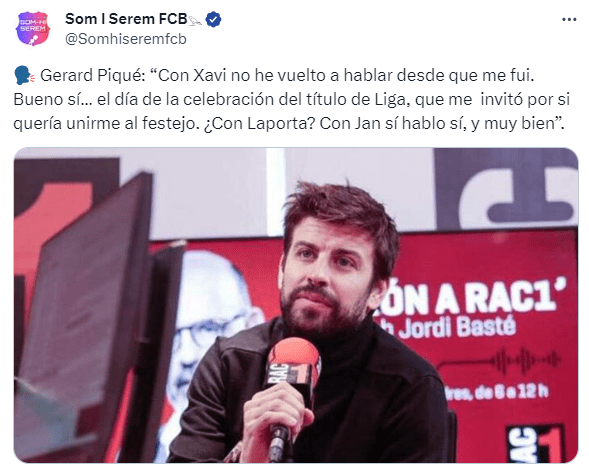The width and height of the screenshot is (589, 469).
Task: Visit the @Somhiseremfcb handle link
Action: (126, 39)
